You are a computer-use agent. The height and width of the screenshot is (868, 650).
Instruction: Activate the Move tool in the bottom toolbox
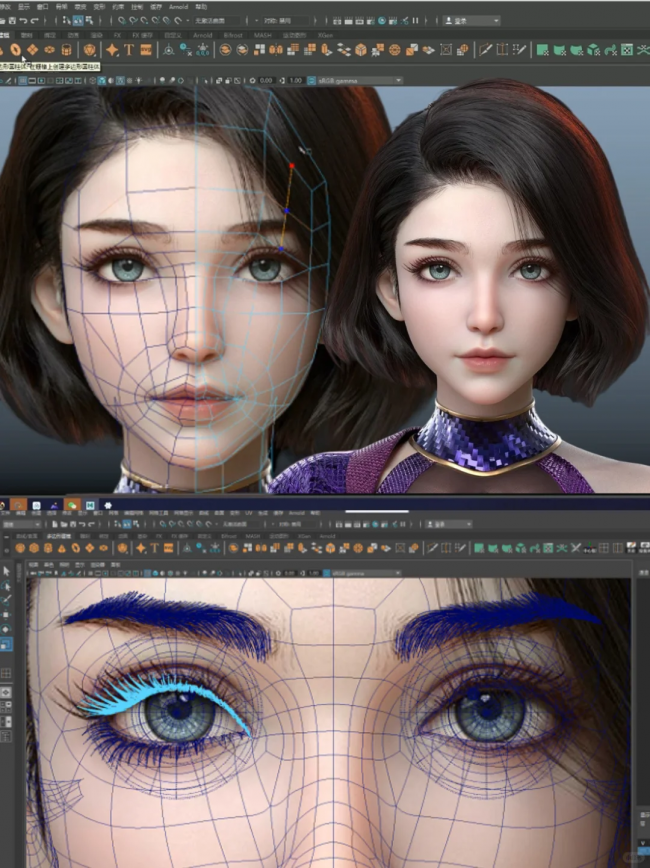click(x=7, y=615)
